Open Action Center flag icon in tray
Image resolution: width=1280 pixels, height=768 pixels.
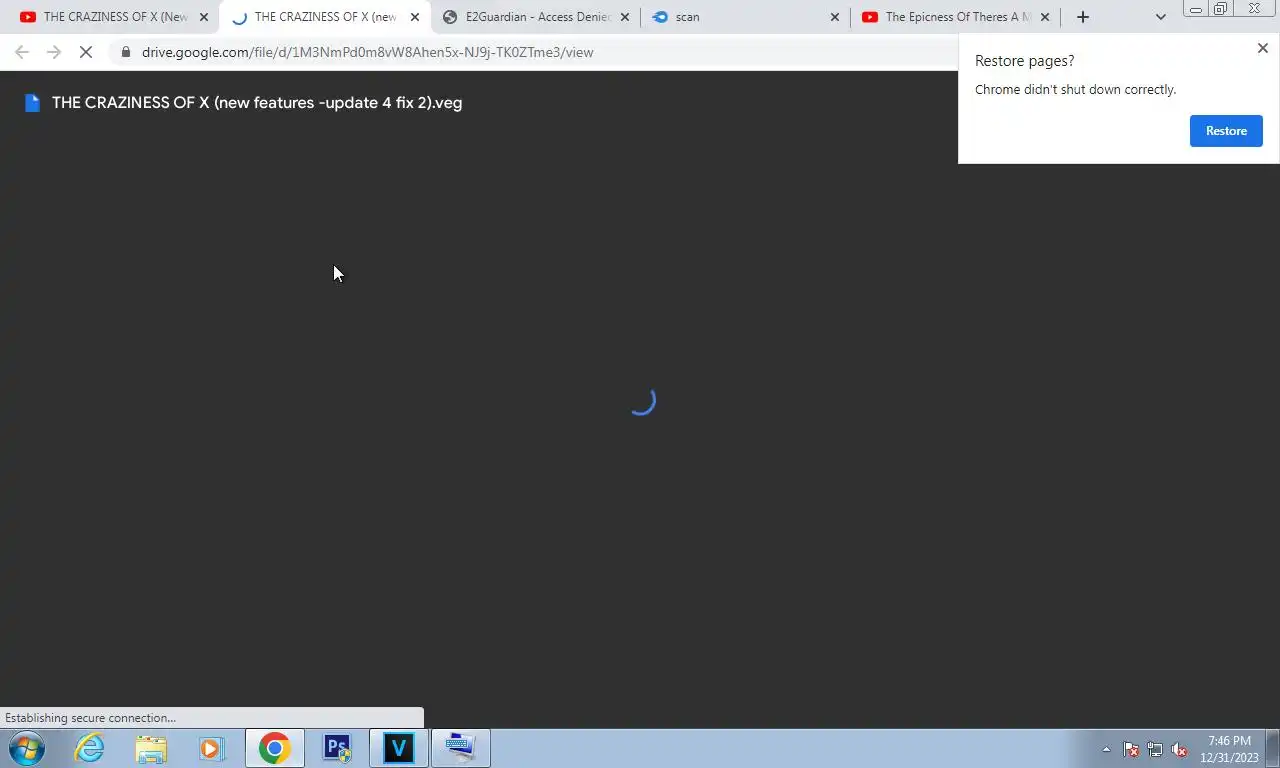tap(1131, 749)
